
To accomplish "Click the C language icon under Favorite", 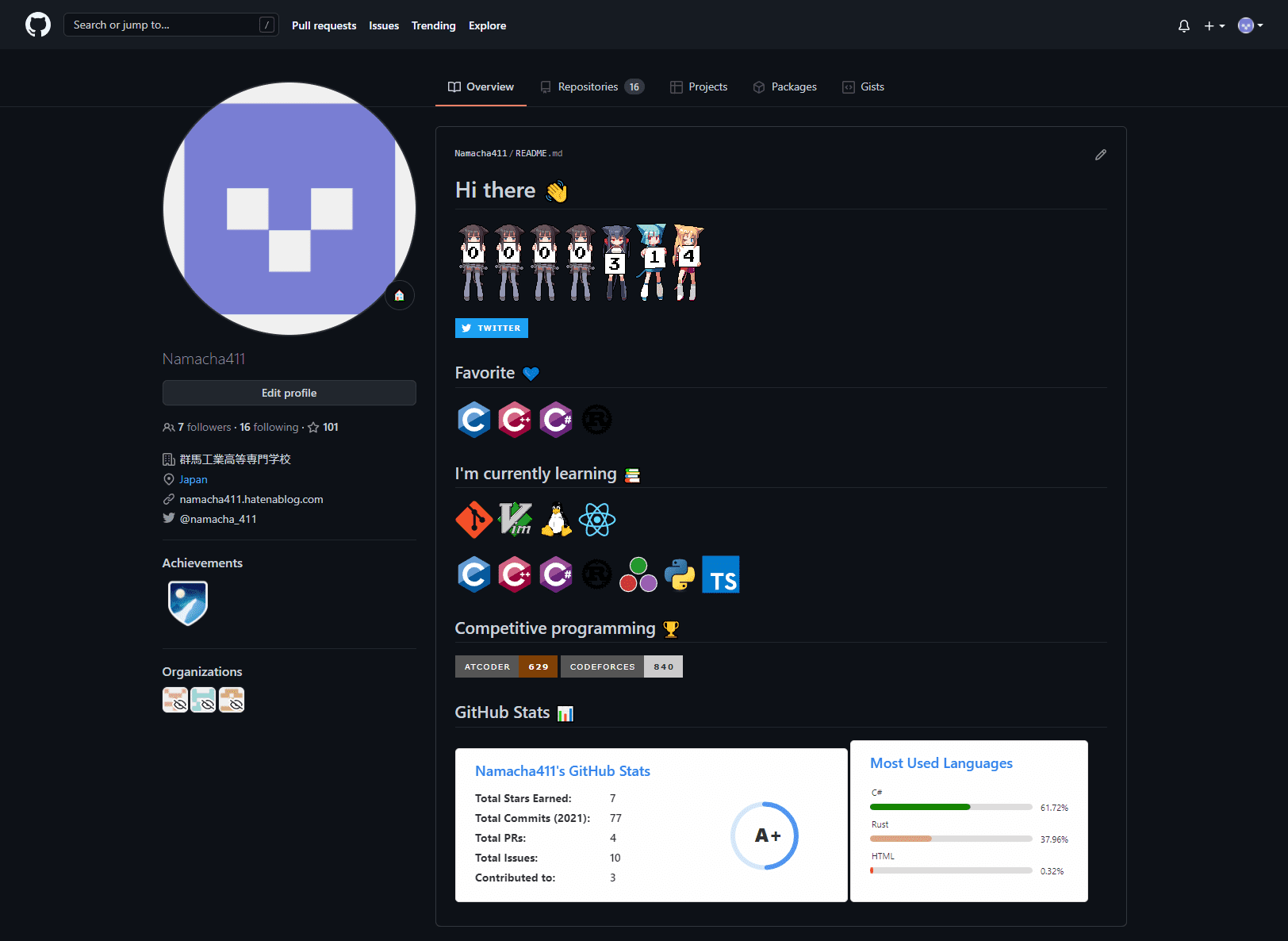I will 474,420.
